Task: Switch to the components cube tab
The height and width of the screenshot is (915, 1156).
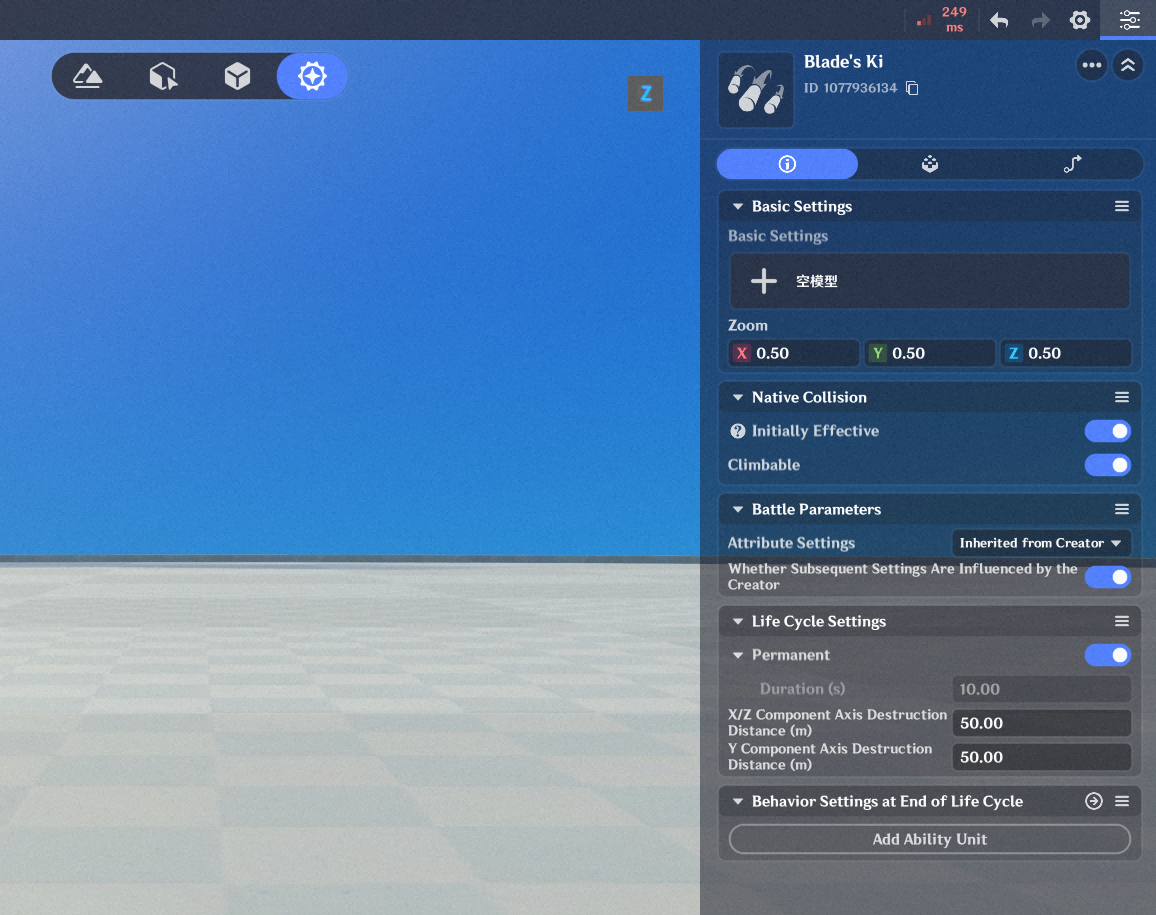Action: click(x=930, y=164)
